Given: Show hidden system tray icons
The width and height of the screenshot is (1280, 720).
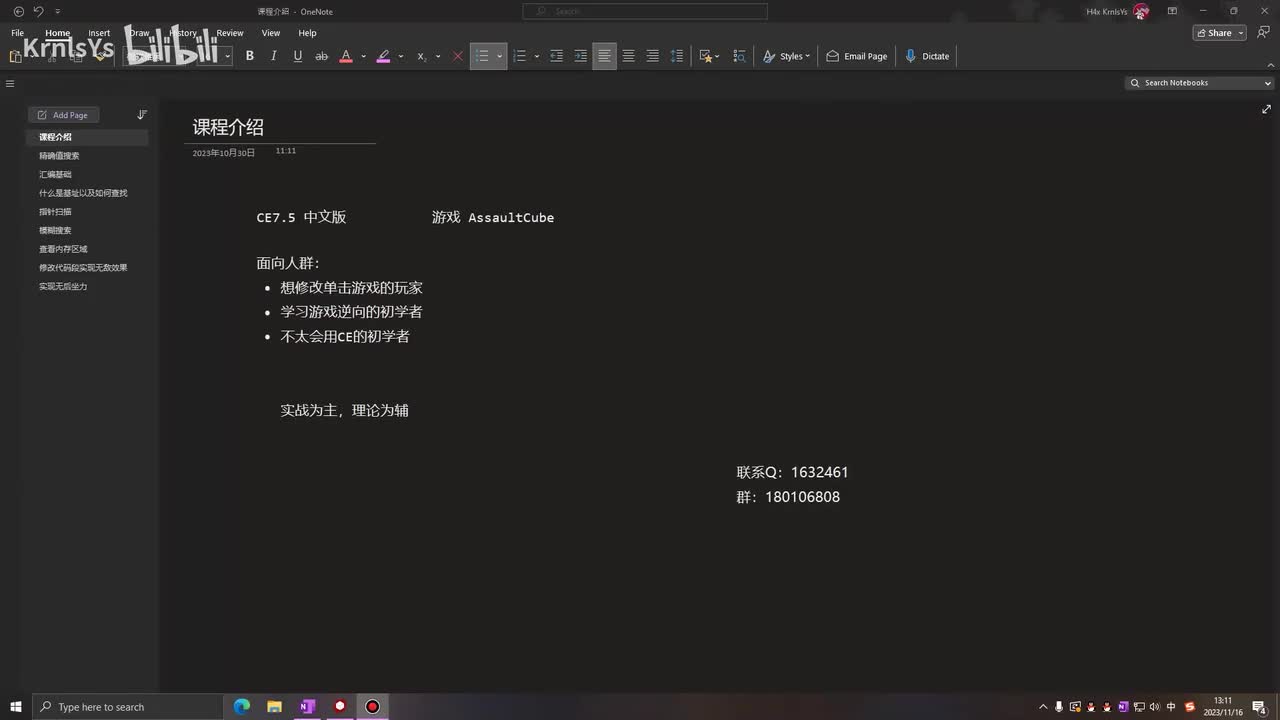Looking at the screenshot, I should click(x=1043, y=707).
